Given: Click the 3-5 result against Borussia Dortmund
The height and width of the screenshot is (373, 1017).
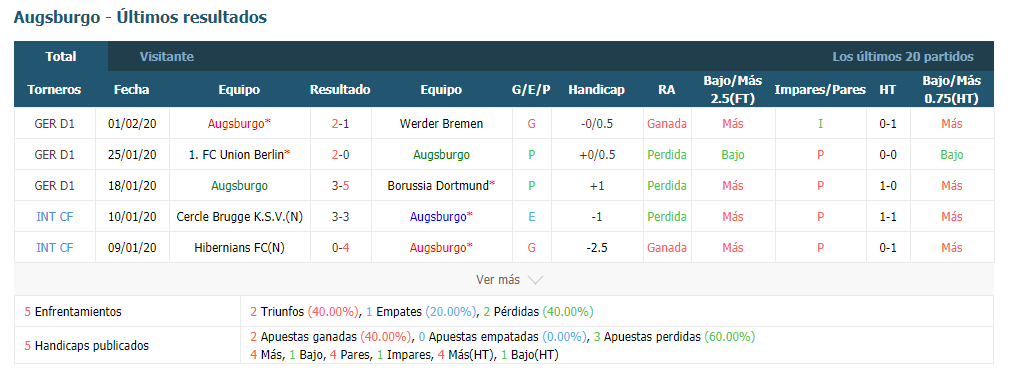Looking at the screenshot, I should [x=340, y=186].
